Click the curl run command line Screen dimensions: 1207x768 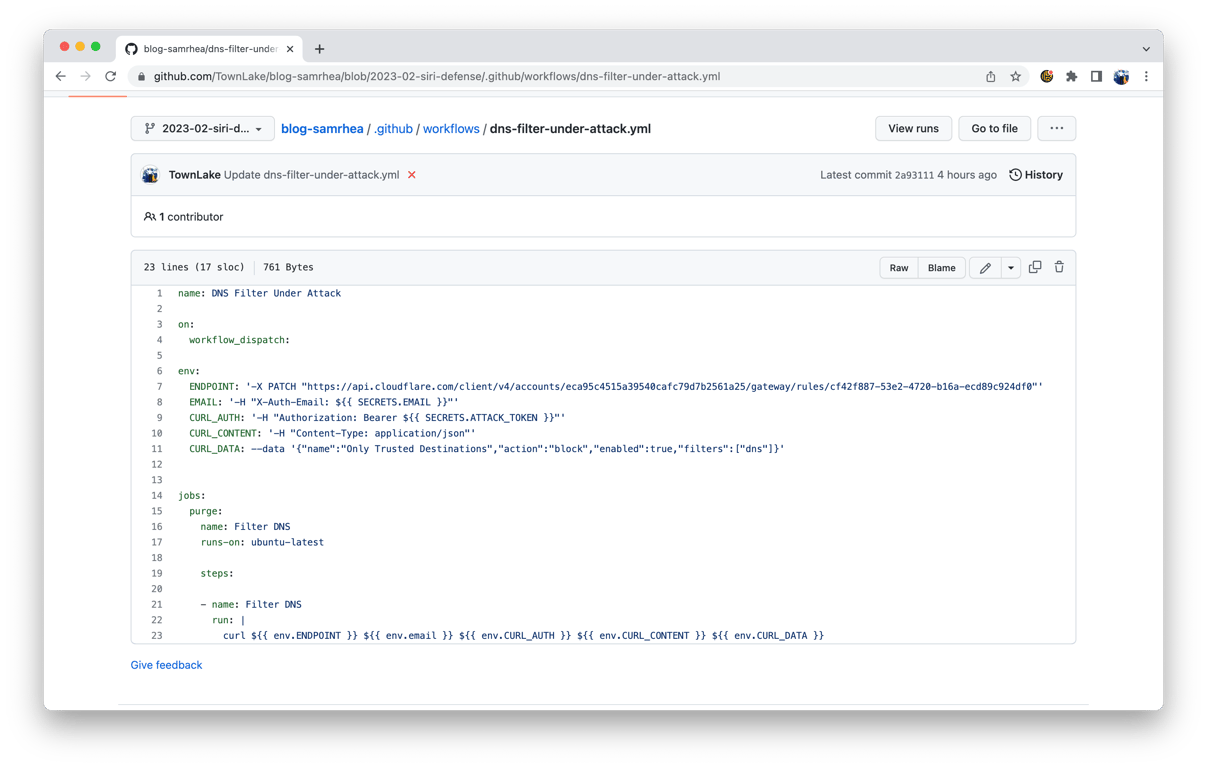click(x=523, y=635)
